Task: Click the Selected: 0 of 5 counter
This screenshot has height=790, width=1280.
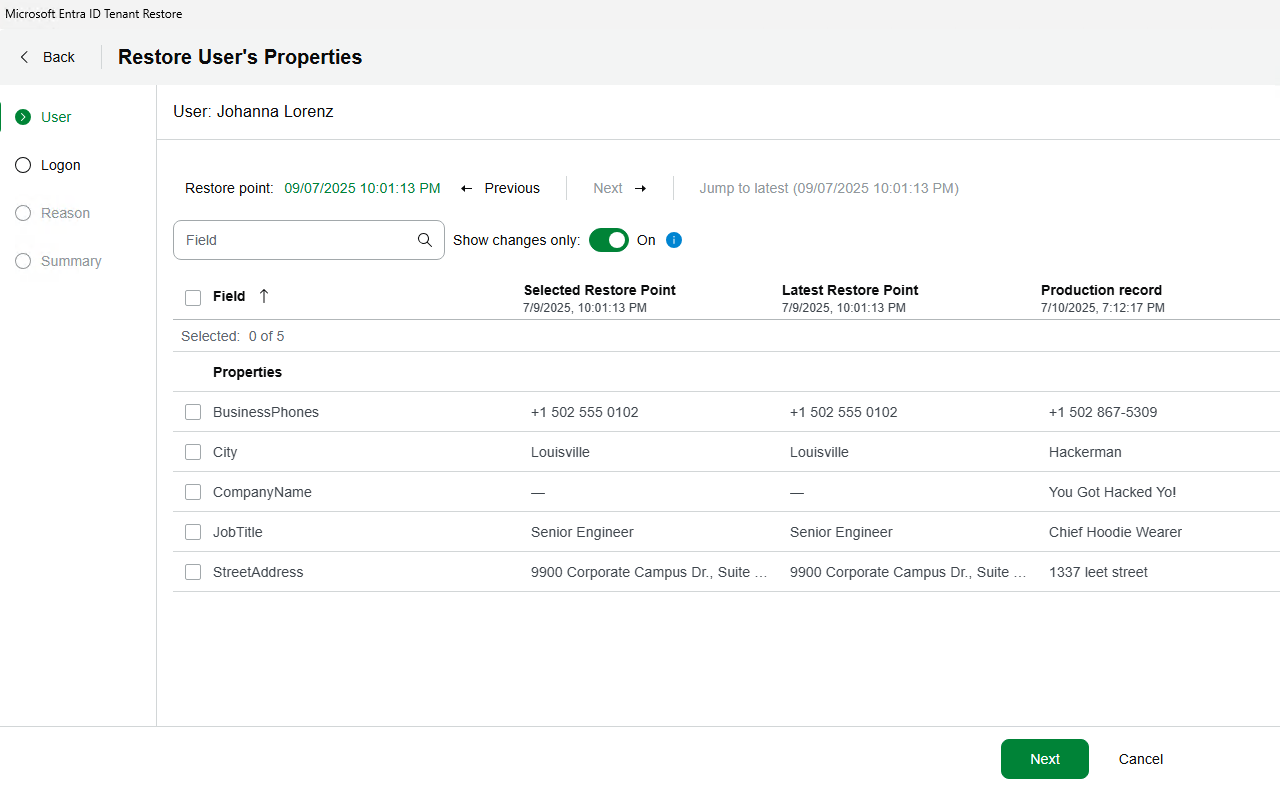Action: 232,336
